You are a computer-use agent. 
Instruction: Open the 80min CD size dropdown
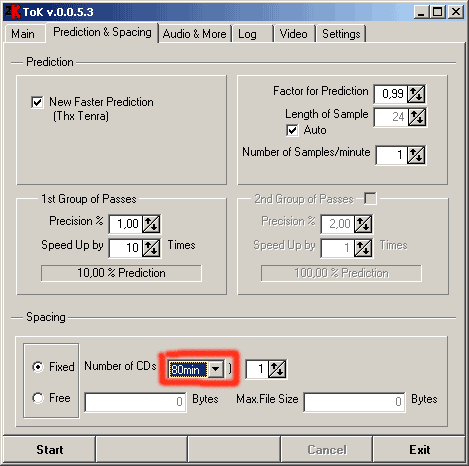click(x=216, y=369)
